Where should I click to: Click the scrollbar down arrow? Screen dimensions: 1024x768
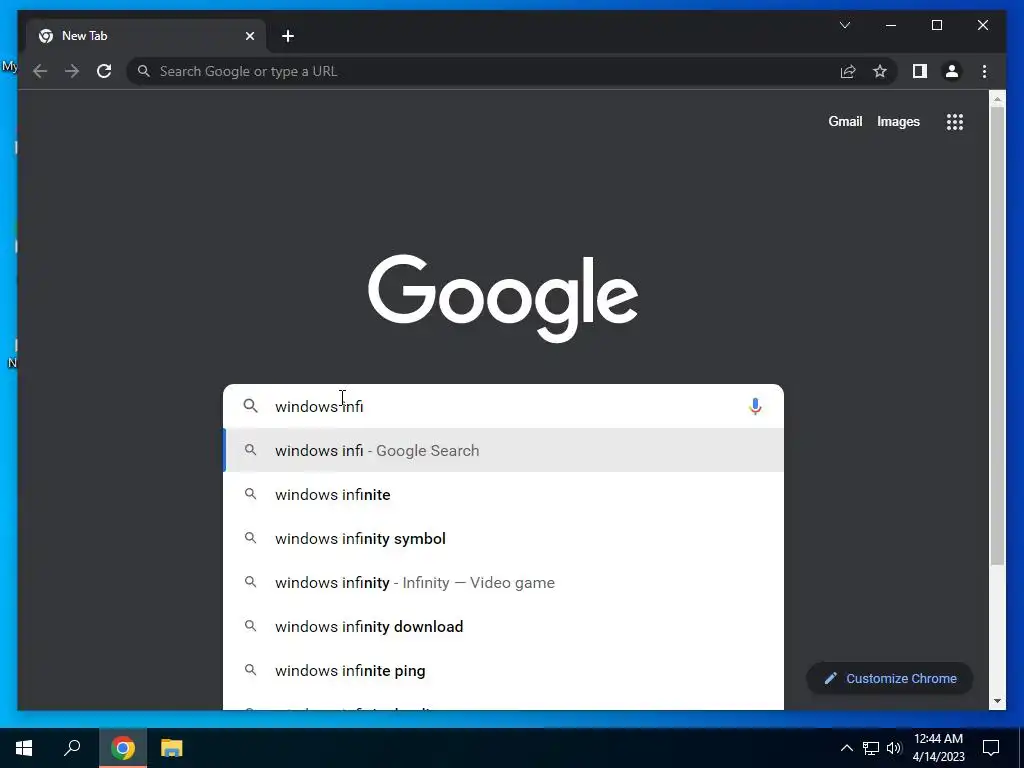tap(997, 701)
